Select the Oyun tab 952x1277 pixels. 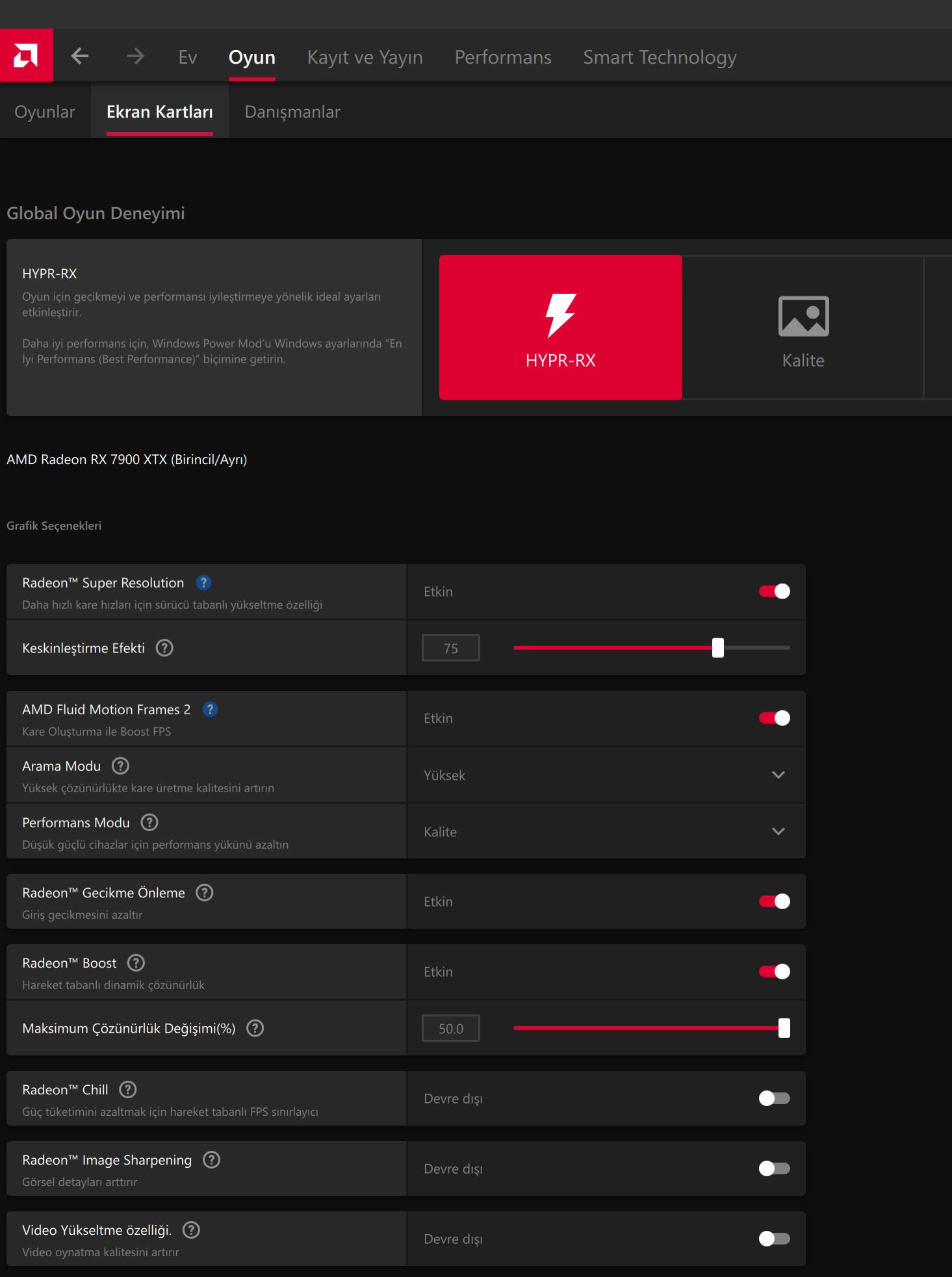[x=252, y=57]
